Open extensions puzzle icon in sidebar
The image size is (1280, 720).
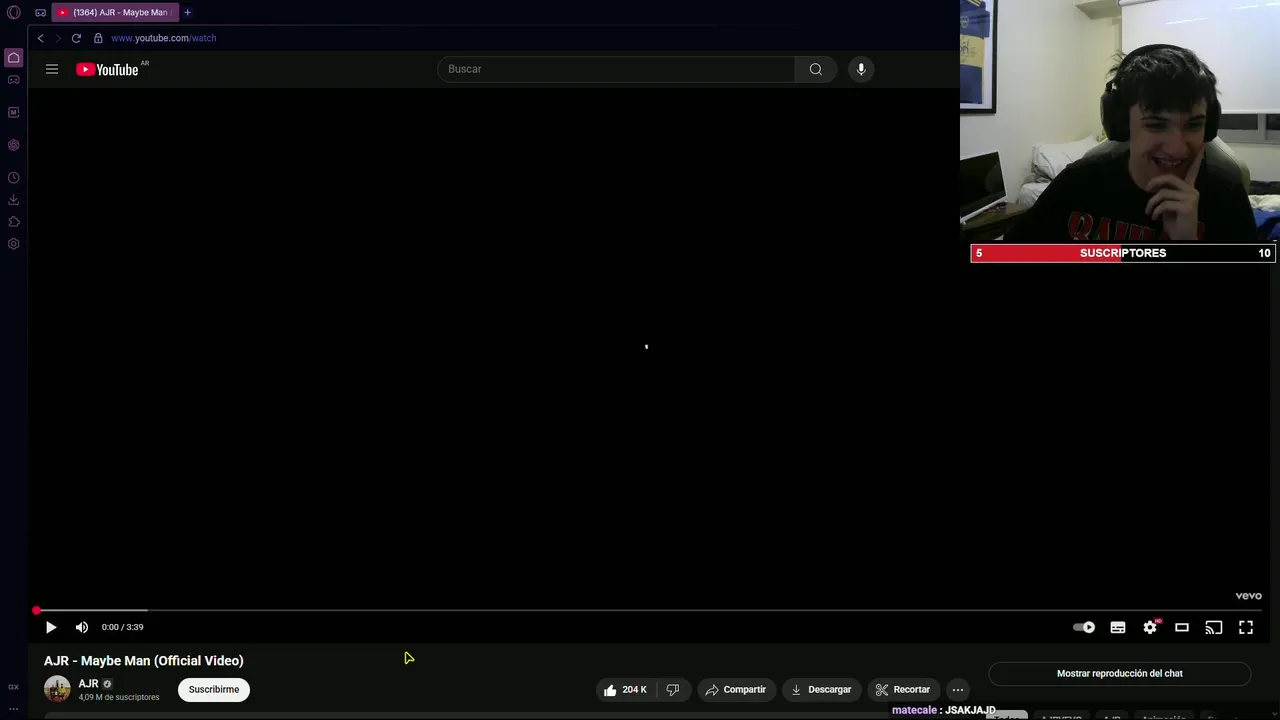14,222
